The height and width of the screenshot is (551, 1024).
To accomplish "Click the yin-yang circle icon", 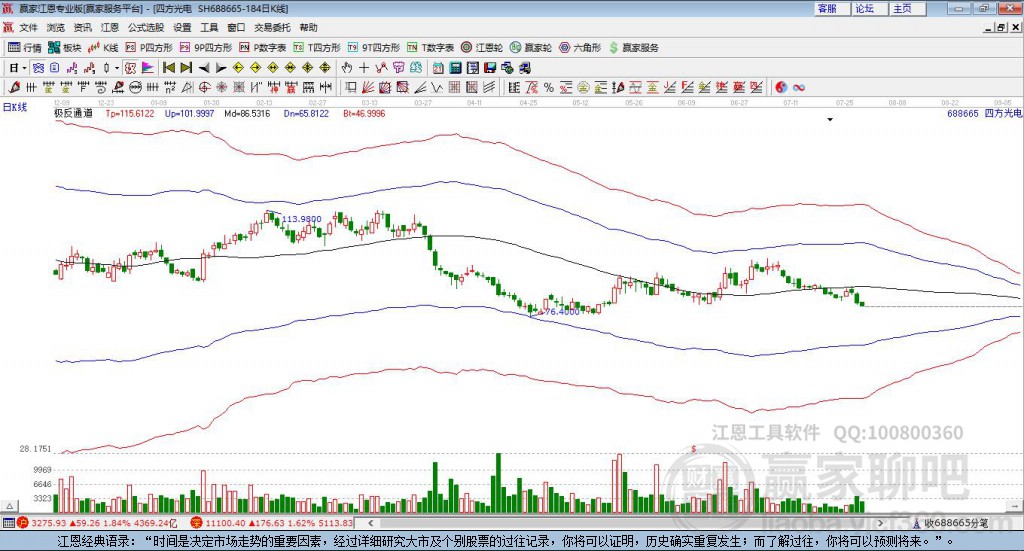I will pos(781,87).
